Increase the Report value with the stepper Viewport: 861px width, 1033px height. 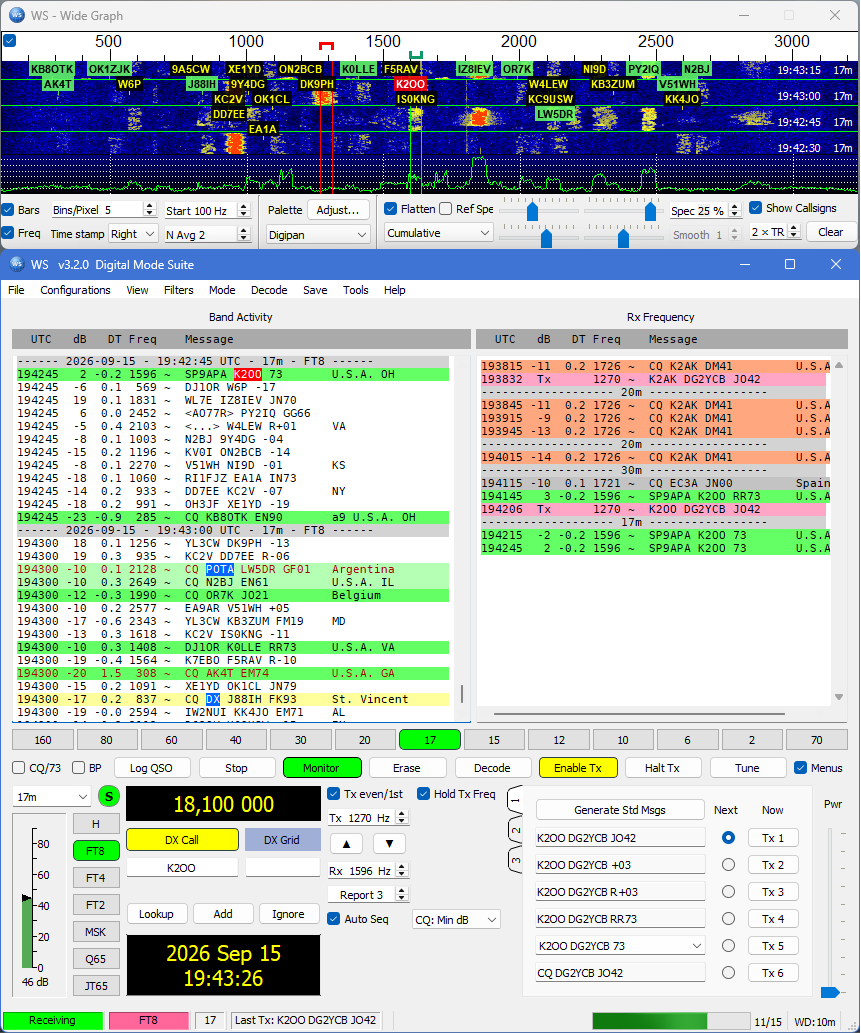tap(402, 891)
